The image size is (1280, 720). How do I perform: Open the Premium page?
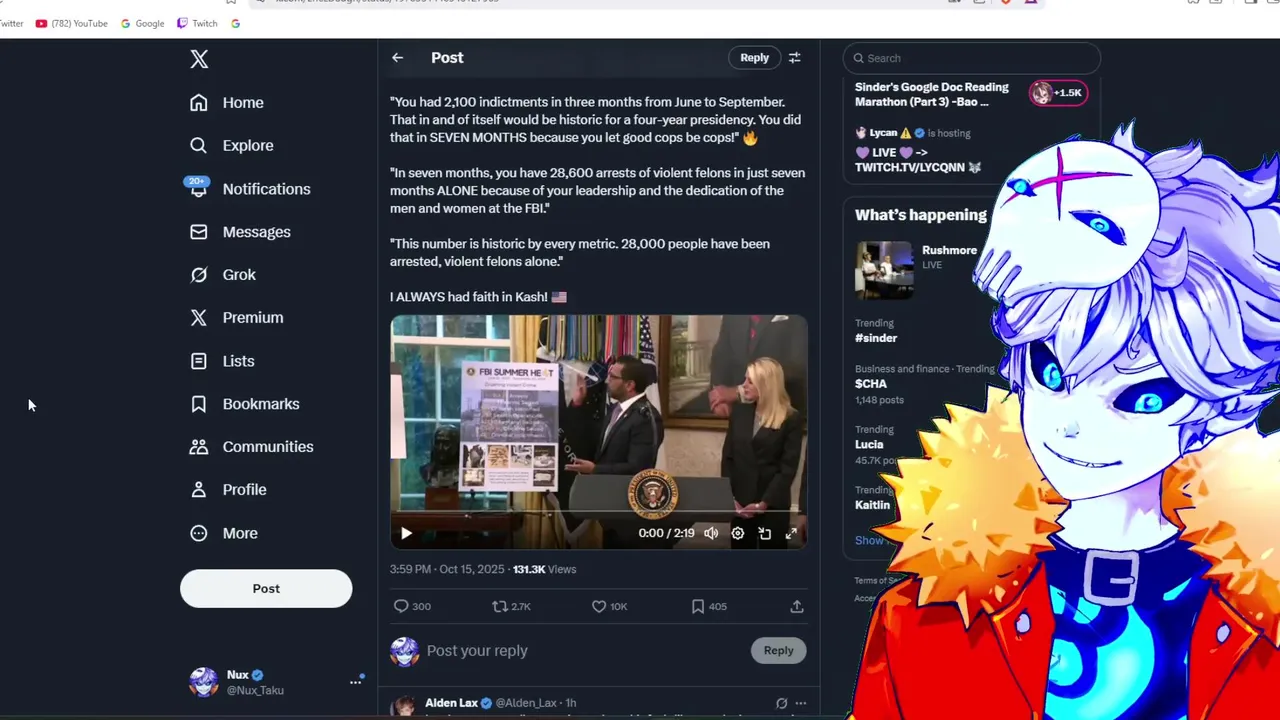click(x=237, y=318)
